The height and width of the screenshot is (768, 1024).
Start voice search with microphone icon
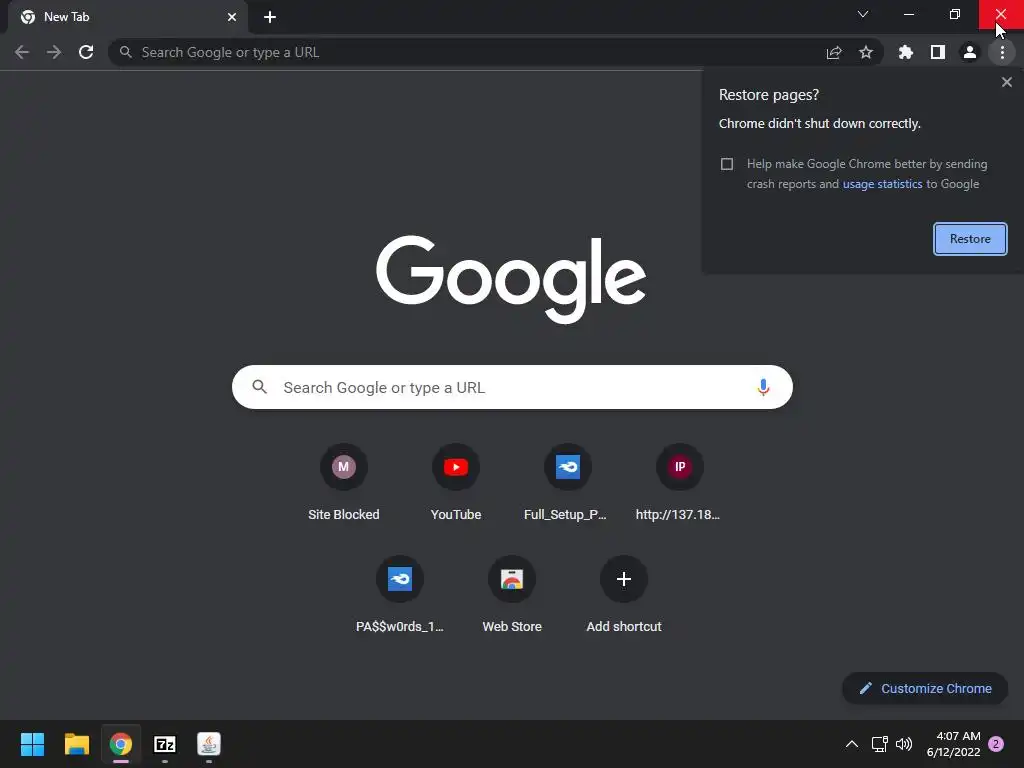(x=763, y=387)
